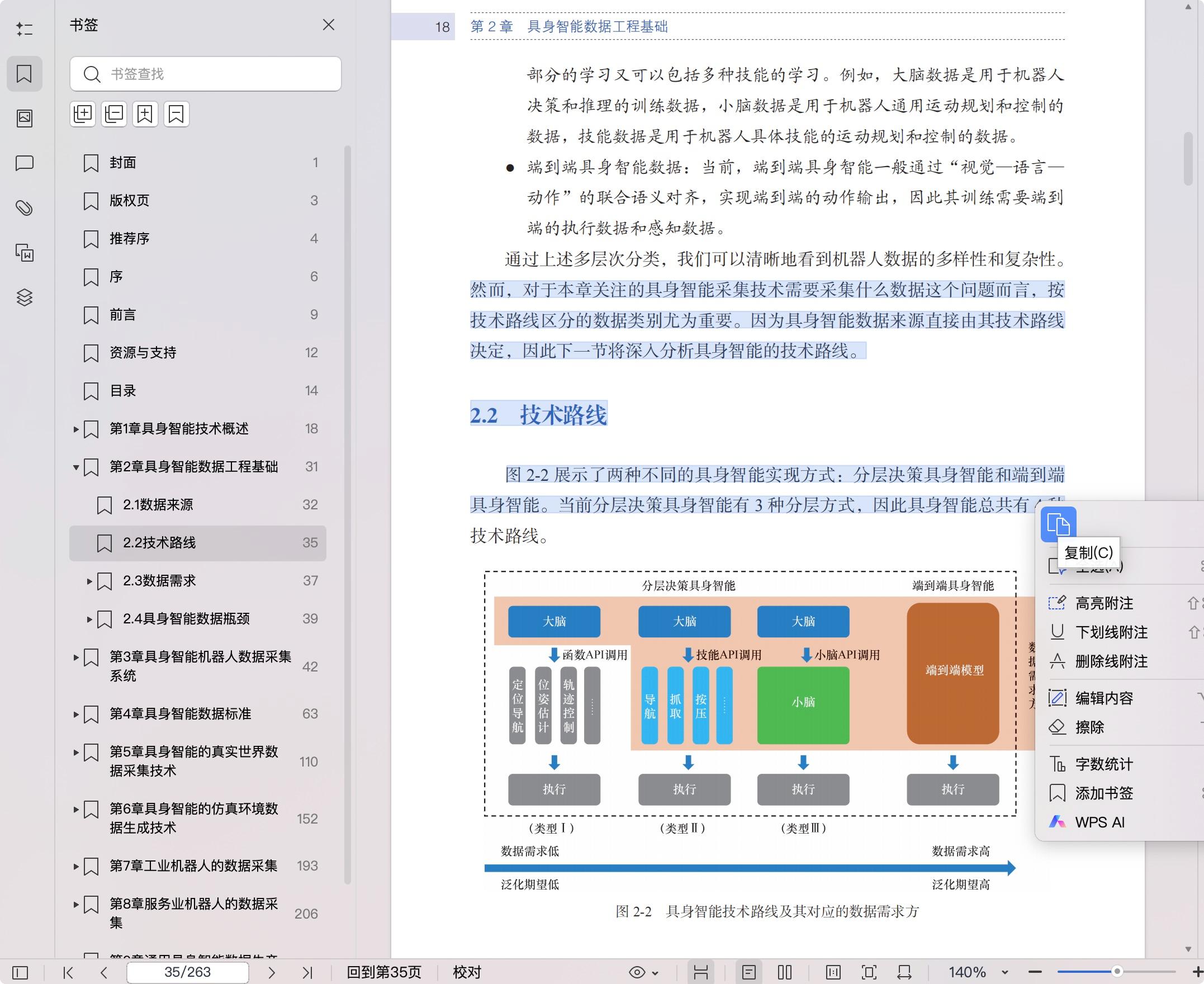1204x984 pixels.
Task: Expand 2.4具身智能数据瓶颈 bookmark
Action: click(89, 619)
